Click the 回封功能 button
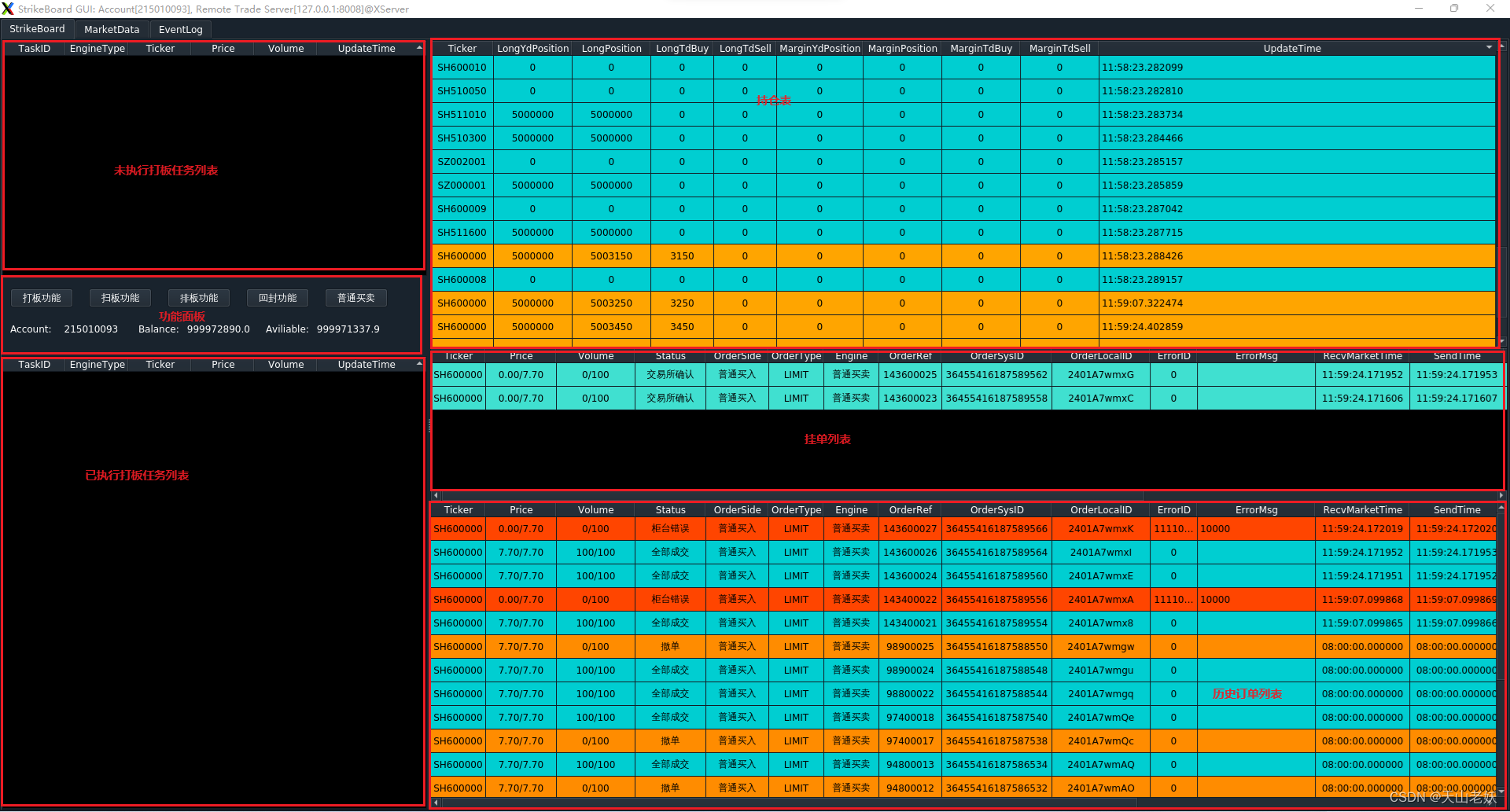1510x812 pixels. [278, 298]
